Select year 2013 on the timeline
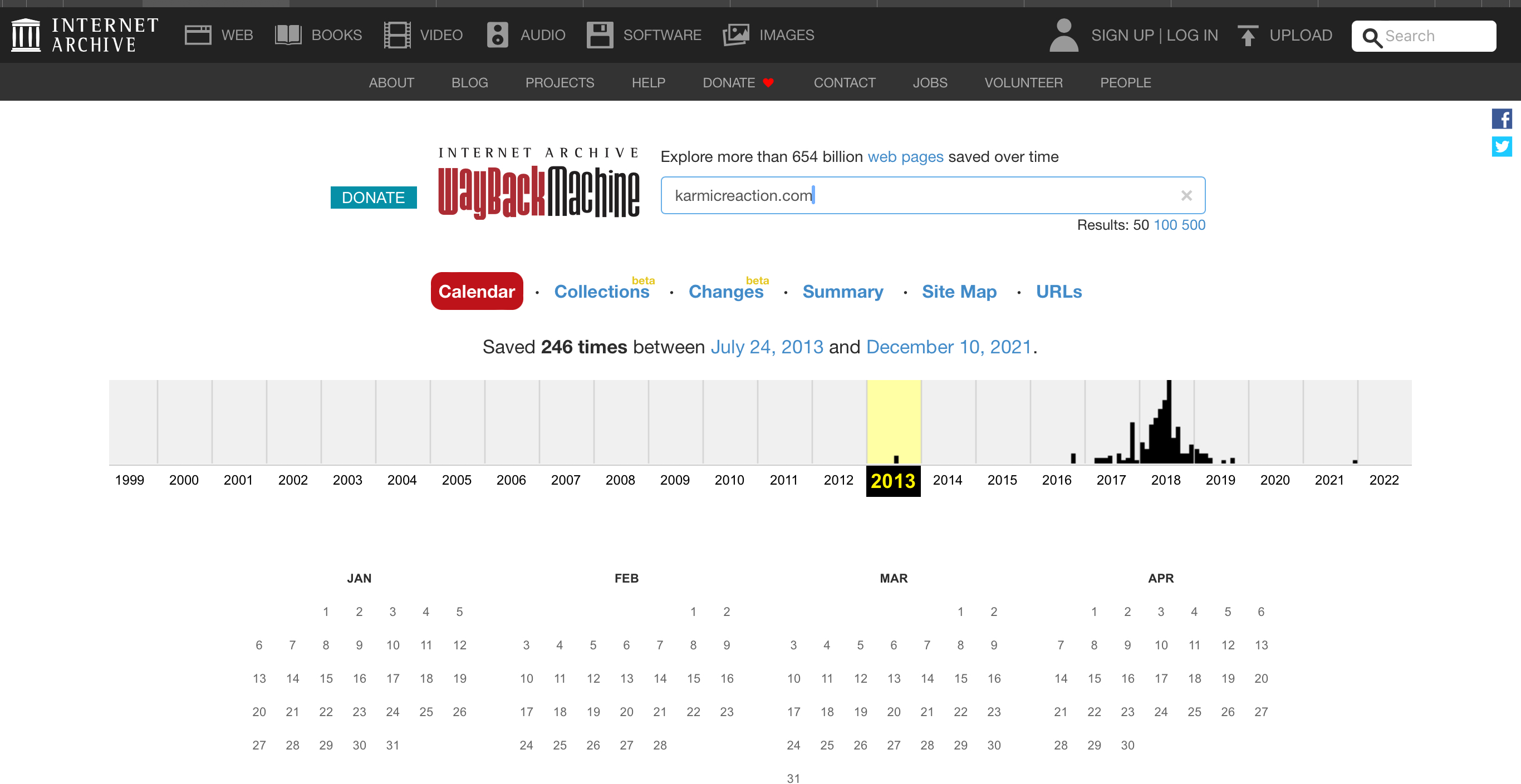Screen dimensions: 1521x784 (x=893, y=480)
